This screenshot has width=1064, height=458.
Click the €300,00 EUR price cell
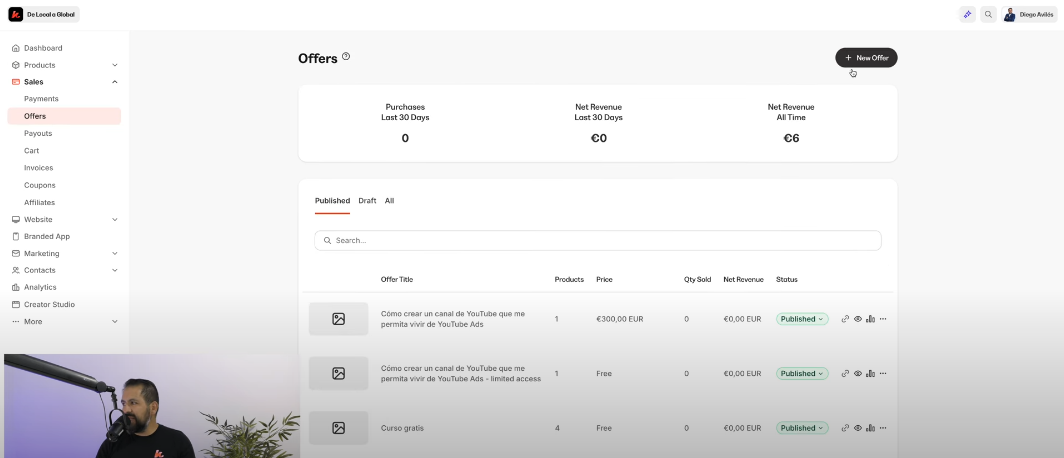[x=620, y=319]
